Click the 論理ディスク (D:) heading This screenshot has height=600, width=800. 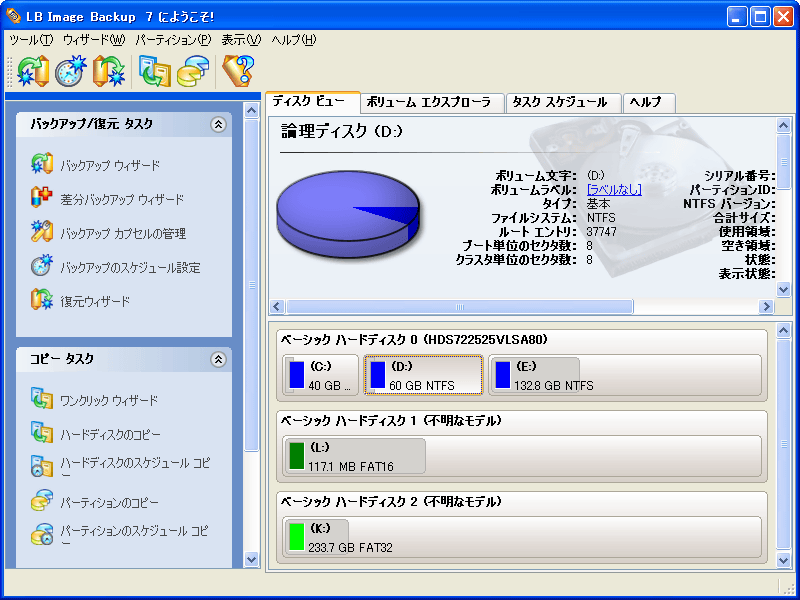coord(342,132)
